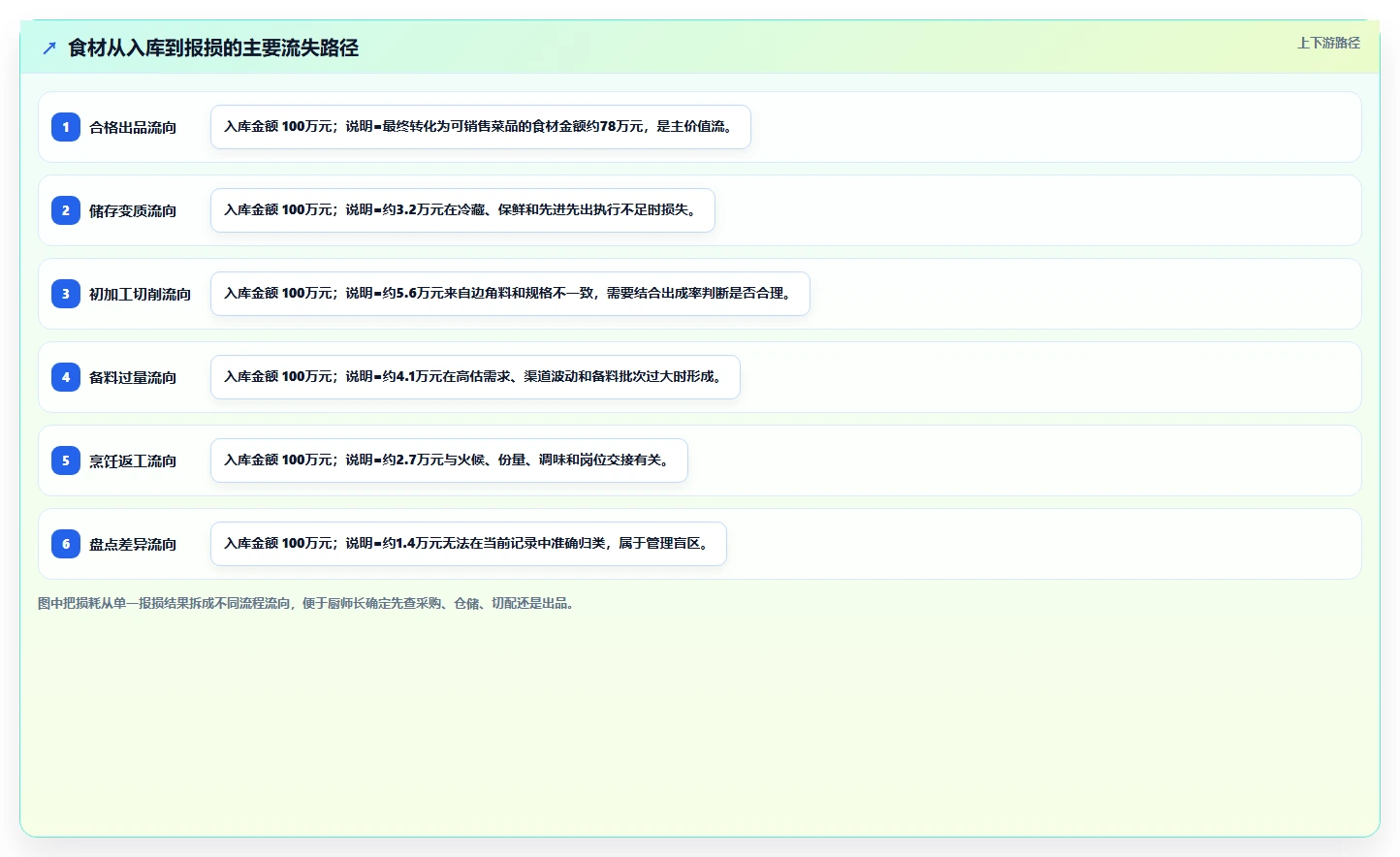Image resolution: width=1400 pixels, height=857 pixels.
Task: Select the number 1 badge
Action: (66, 127)
